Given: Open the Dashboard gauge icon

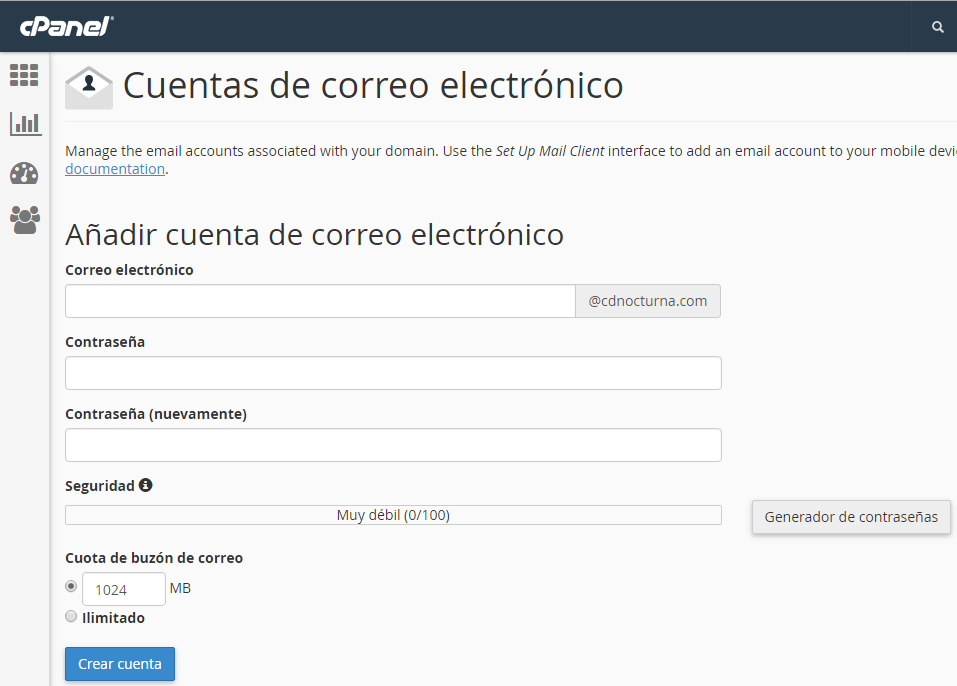Looking at the screenshot, I should 24,172.
